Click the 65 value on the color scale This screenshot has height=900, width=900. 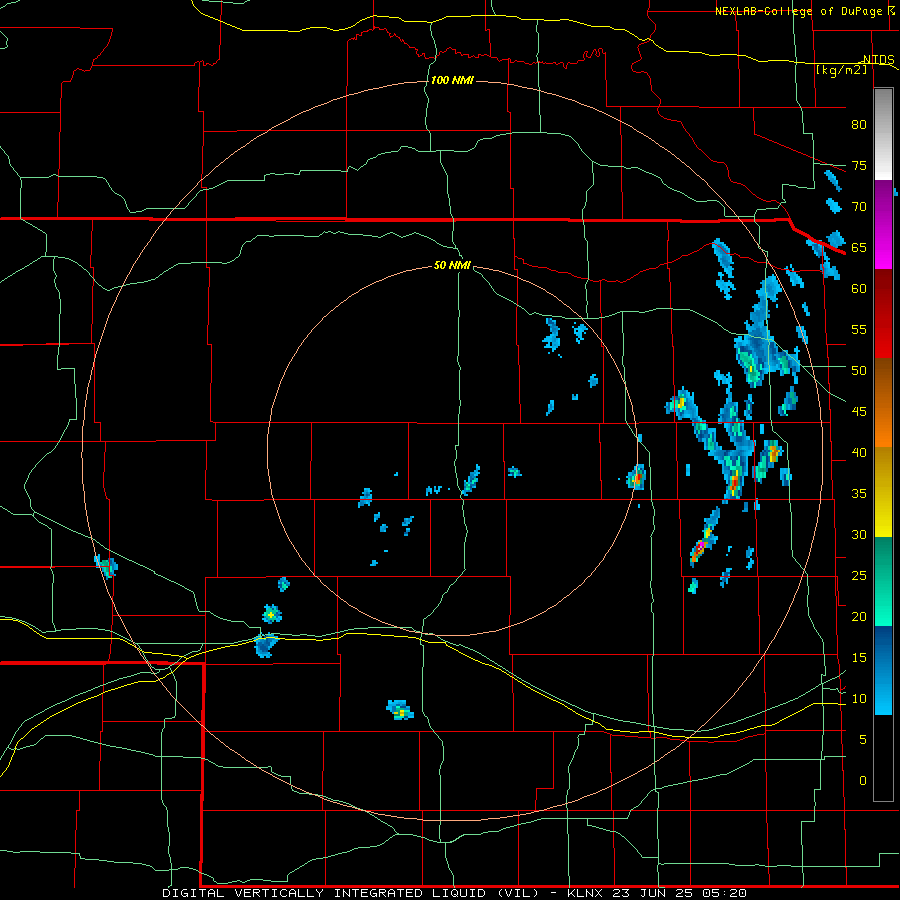click(x=859, y=247)
